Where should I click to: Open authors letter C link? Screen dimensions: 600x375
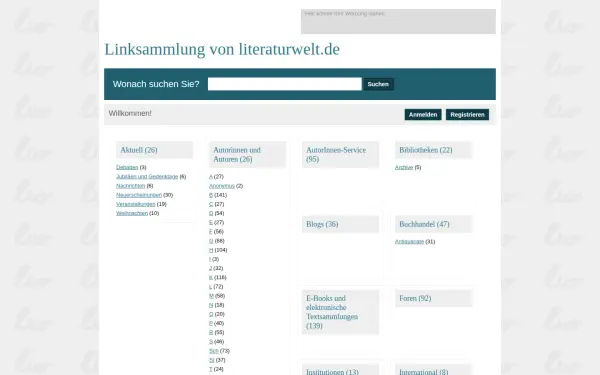(x=211, y=204)
